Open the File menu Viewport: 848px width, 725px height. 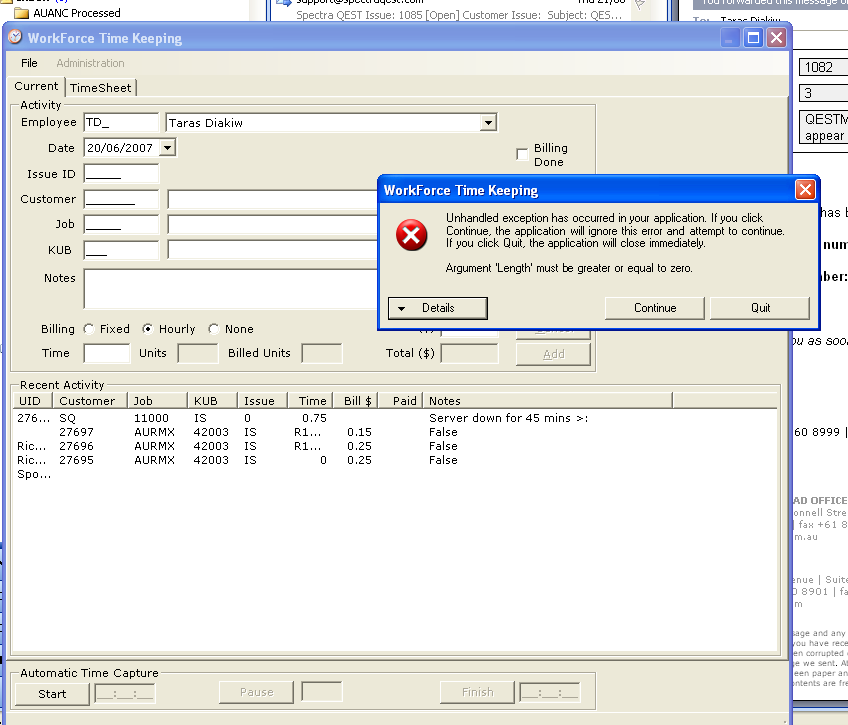pyautogui.click(x=29, y=63)
